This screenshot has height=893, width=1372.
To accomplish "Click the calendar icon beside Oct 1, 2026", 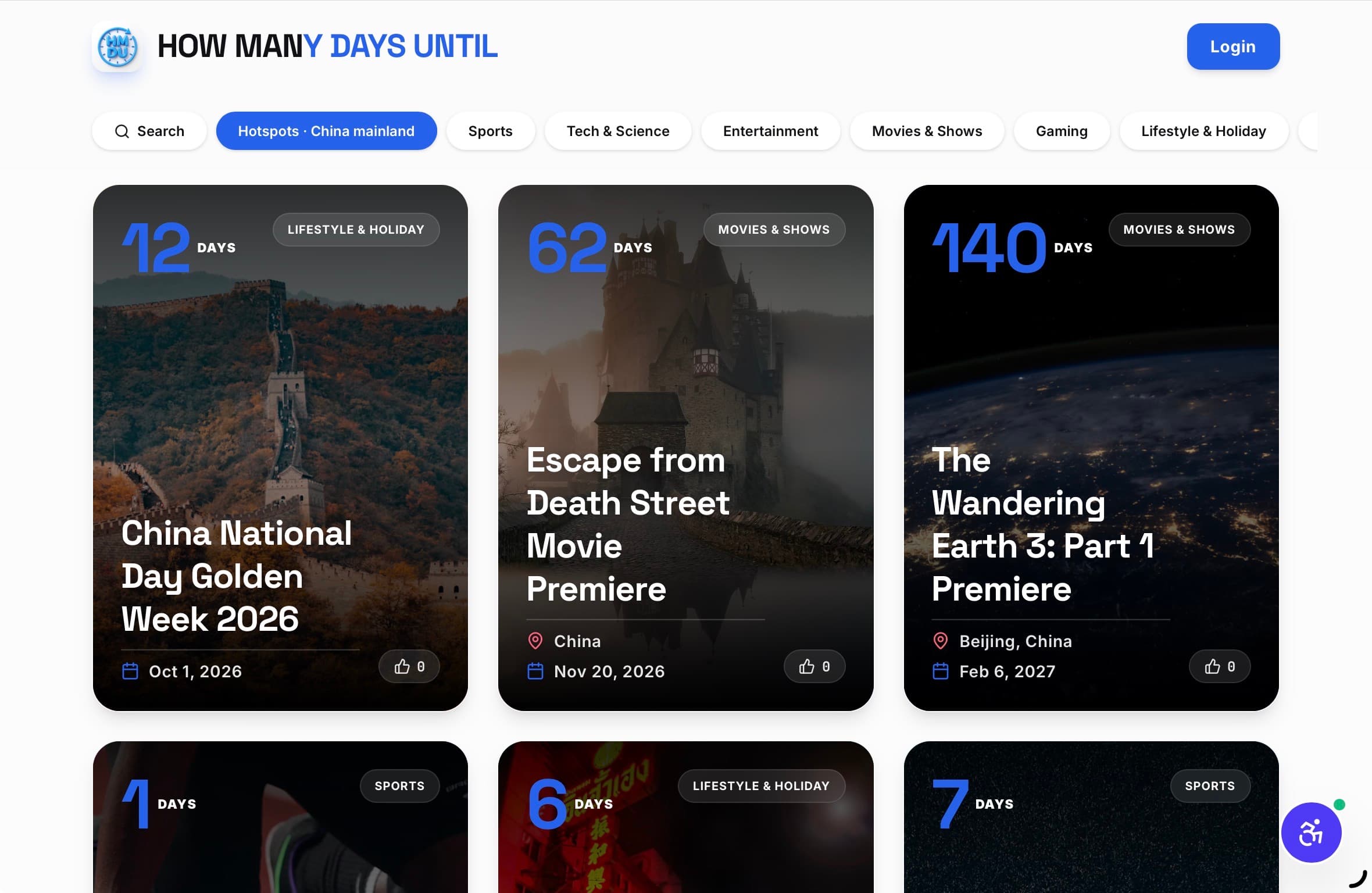I will pyautogui.click(x=130, y=671).
